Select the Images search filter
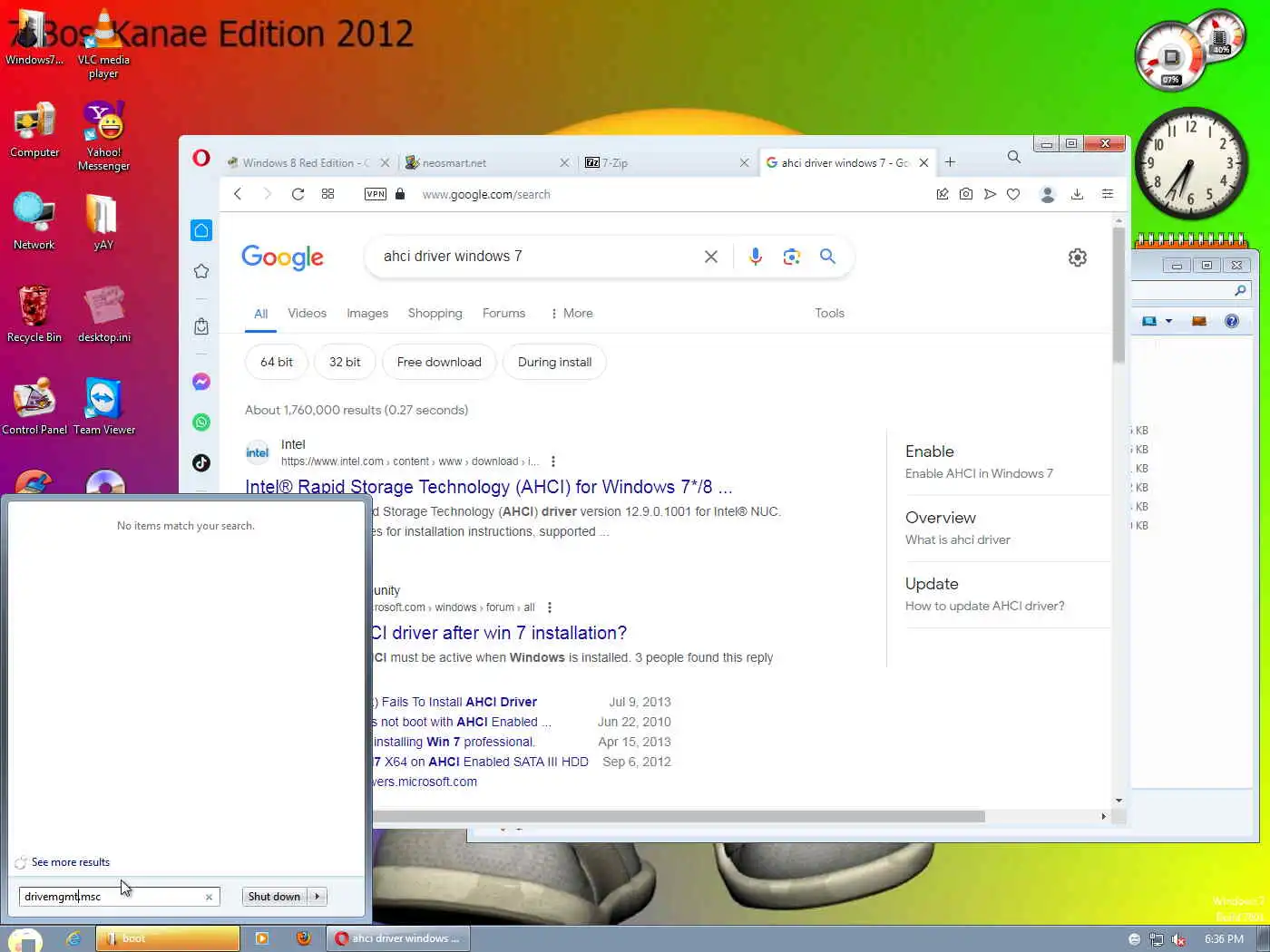1270x952 pixels. (367, 313)
